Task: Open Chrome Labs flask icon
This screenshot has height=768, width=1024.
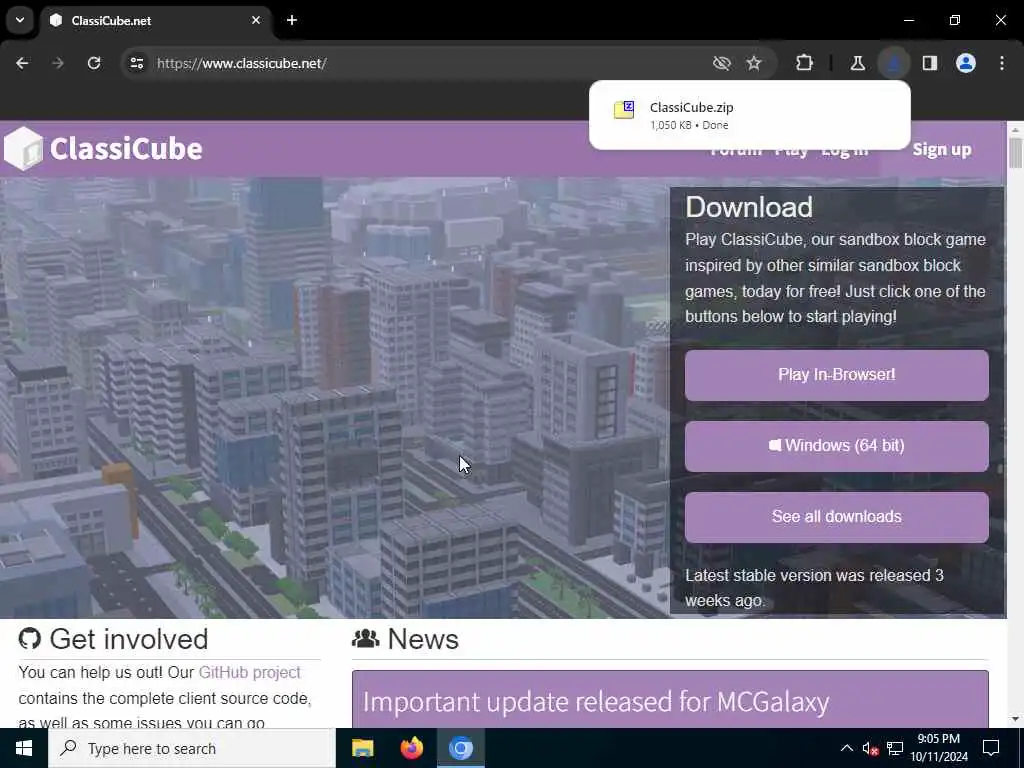Action: coord(857,63)
